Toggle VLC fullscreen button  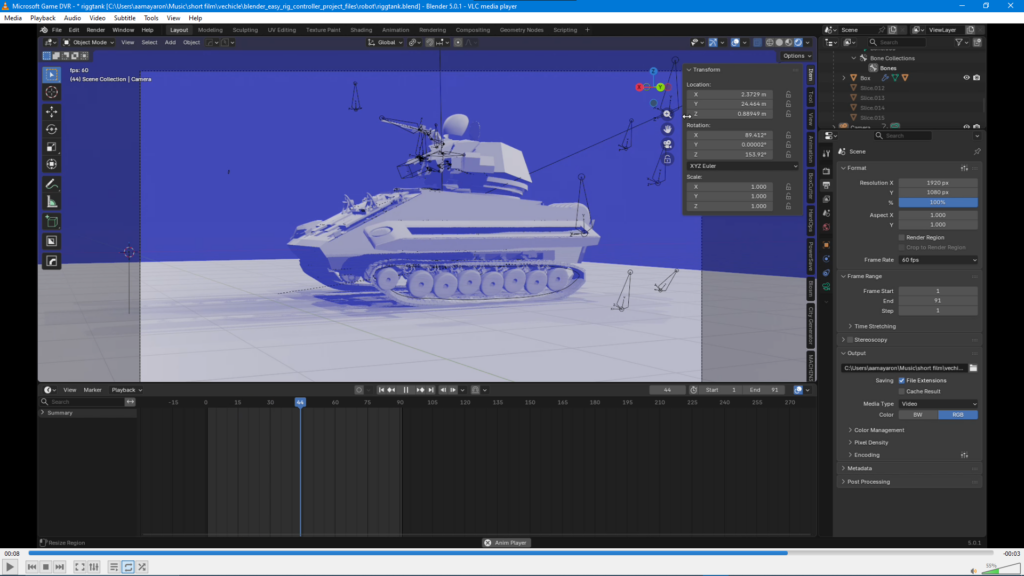click(x=80, y=567)
